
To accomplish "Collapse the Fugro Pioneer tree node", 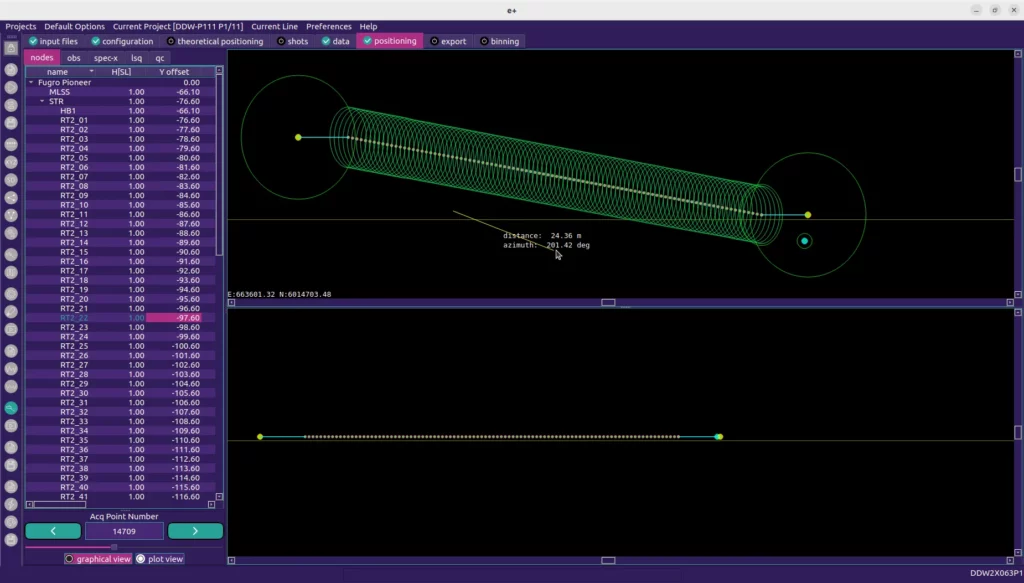I will (31, 82).
